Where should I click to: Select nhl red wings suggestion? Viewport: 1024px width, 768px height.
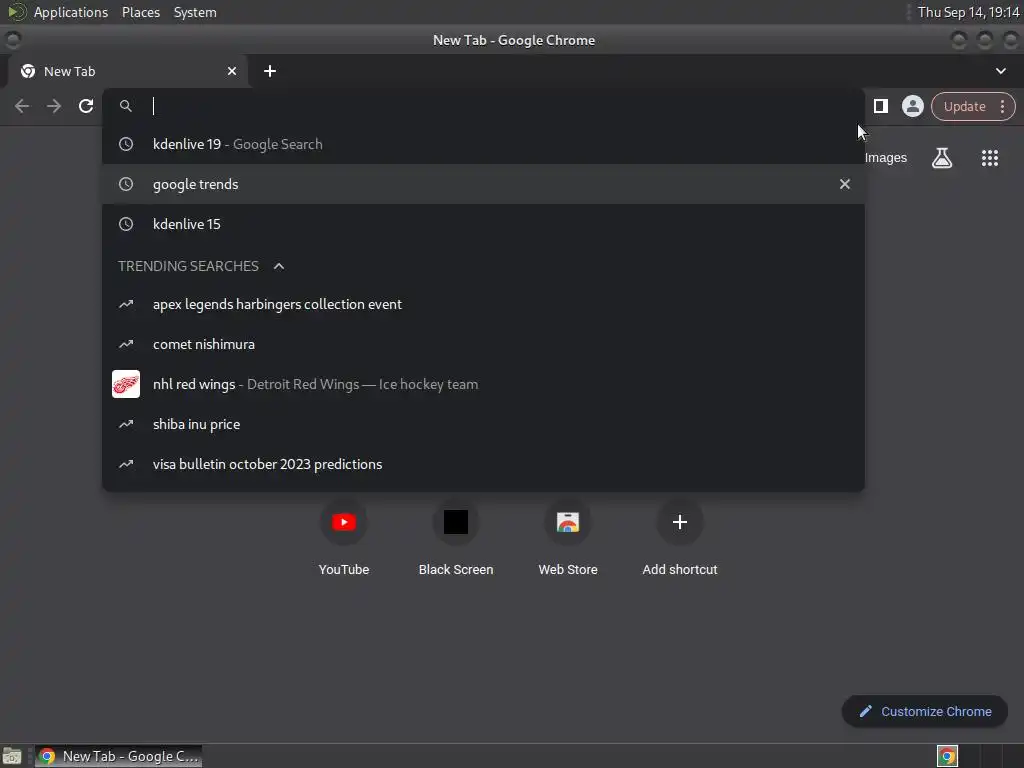483,384
